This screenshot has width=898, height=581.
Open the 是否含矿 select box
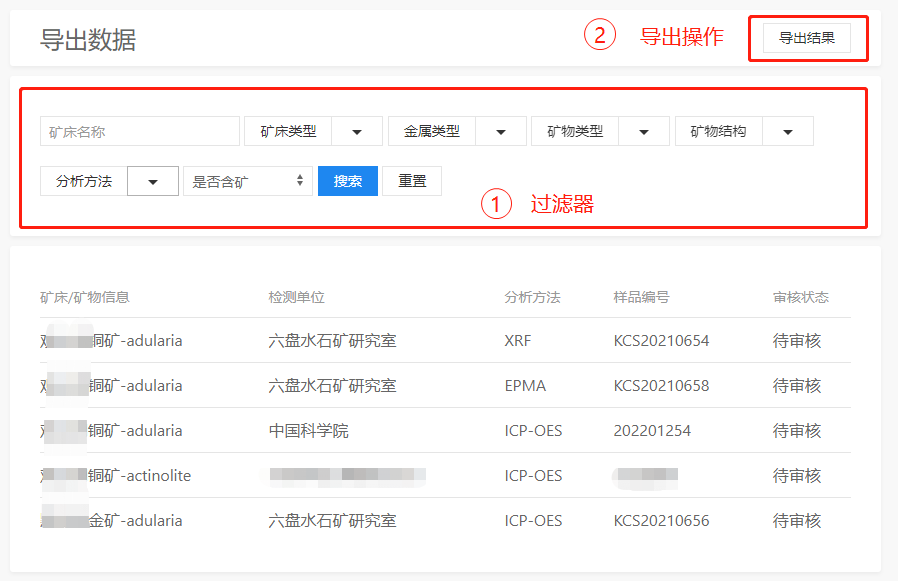point(247,181)
